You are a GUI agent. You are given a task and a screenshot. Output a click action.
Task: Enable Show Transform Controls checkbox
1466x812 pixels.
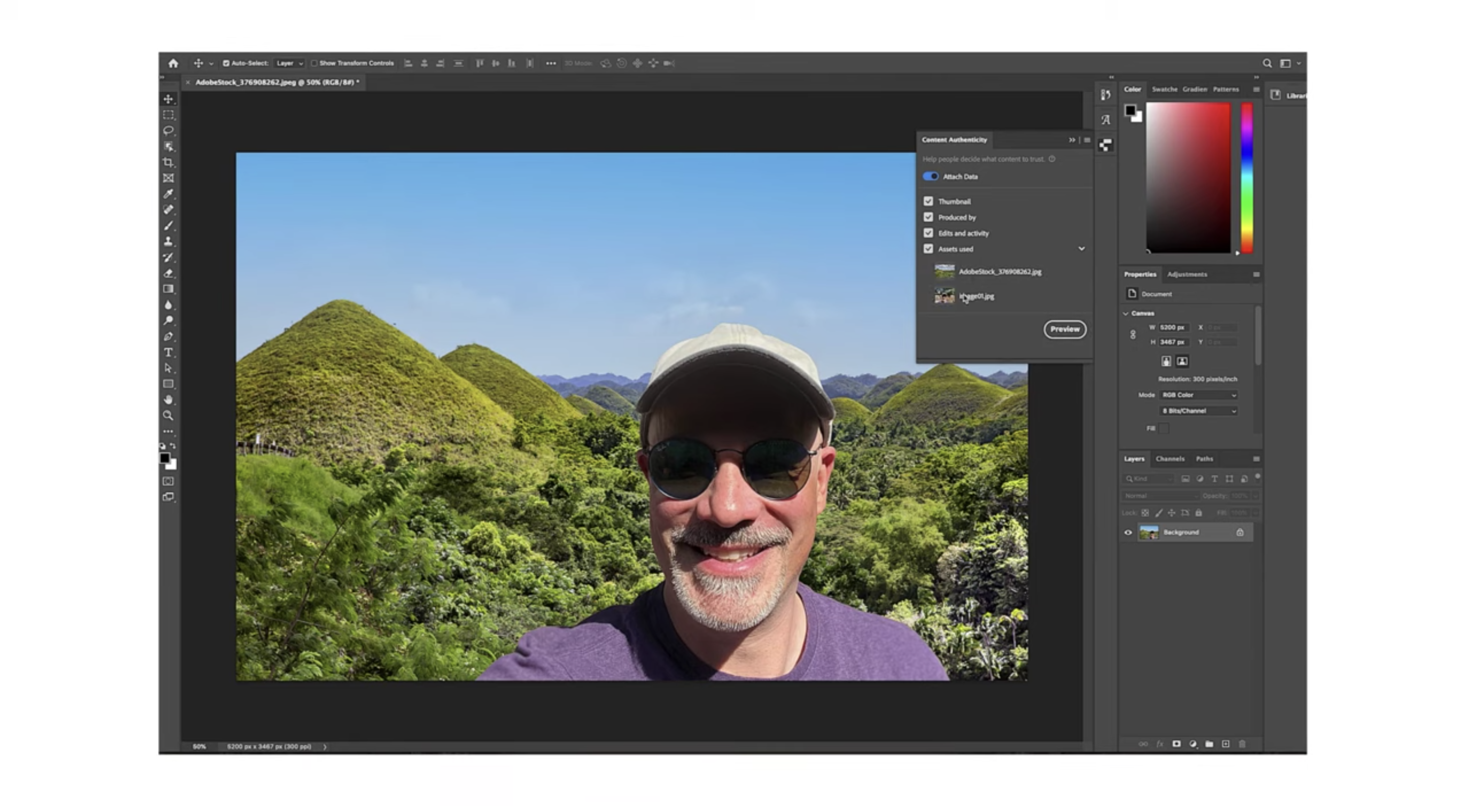click(x=314, y=63)
